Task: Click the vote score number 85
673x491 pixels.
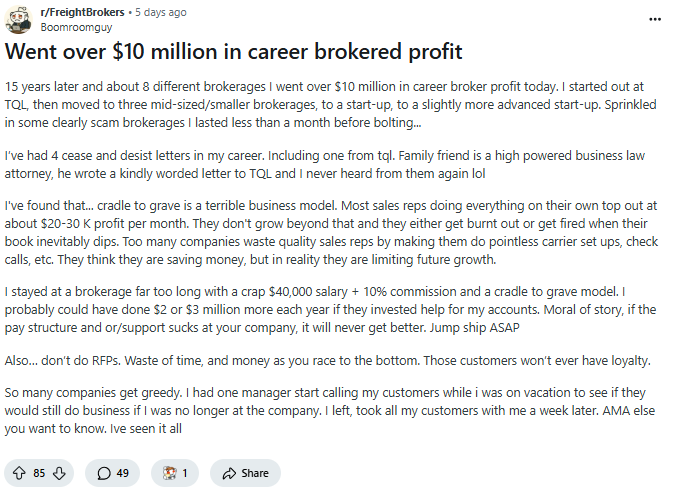Action: [39, 473]
